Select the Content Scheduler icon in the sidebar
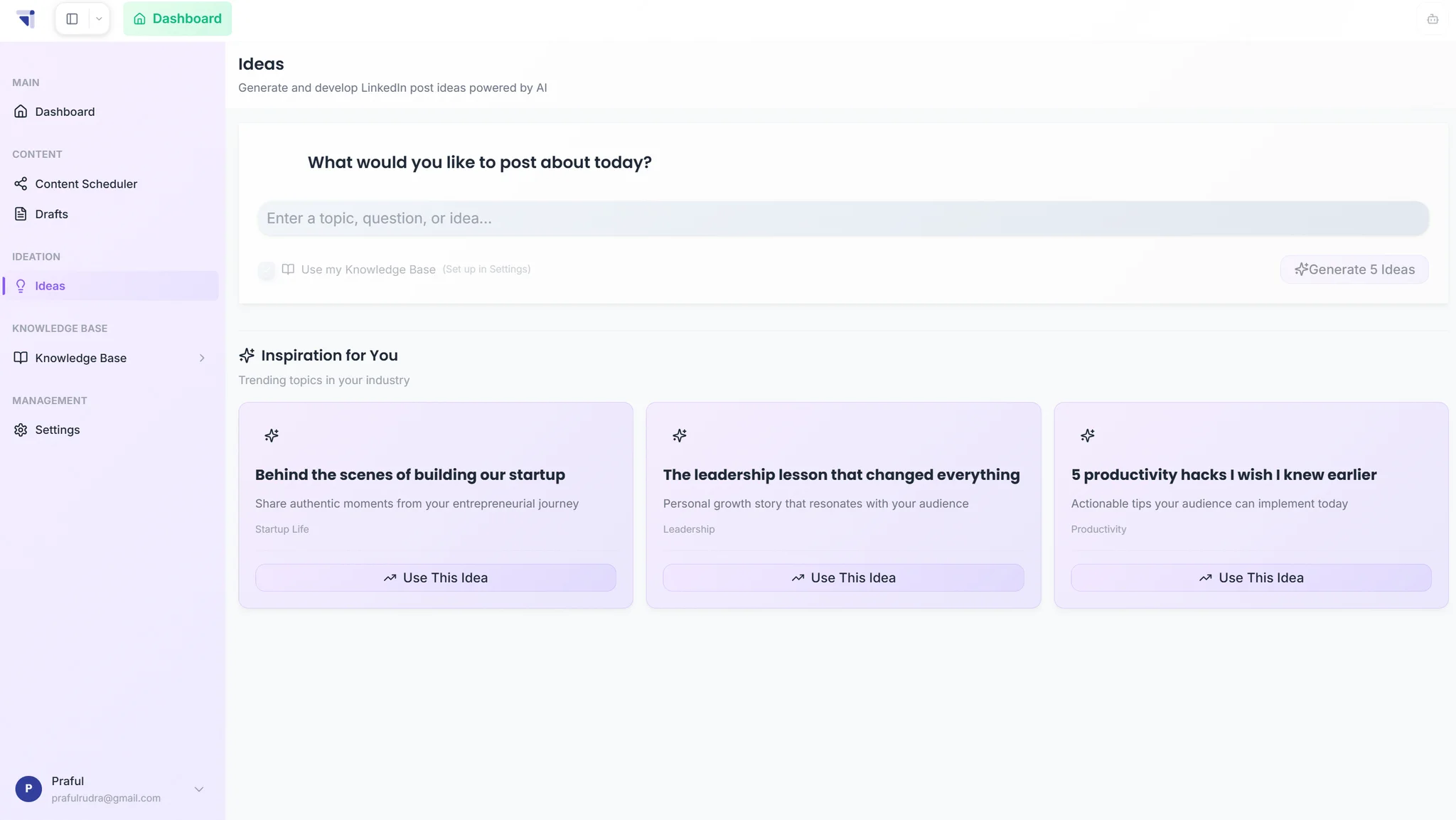 21,183
